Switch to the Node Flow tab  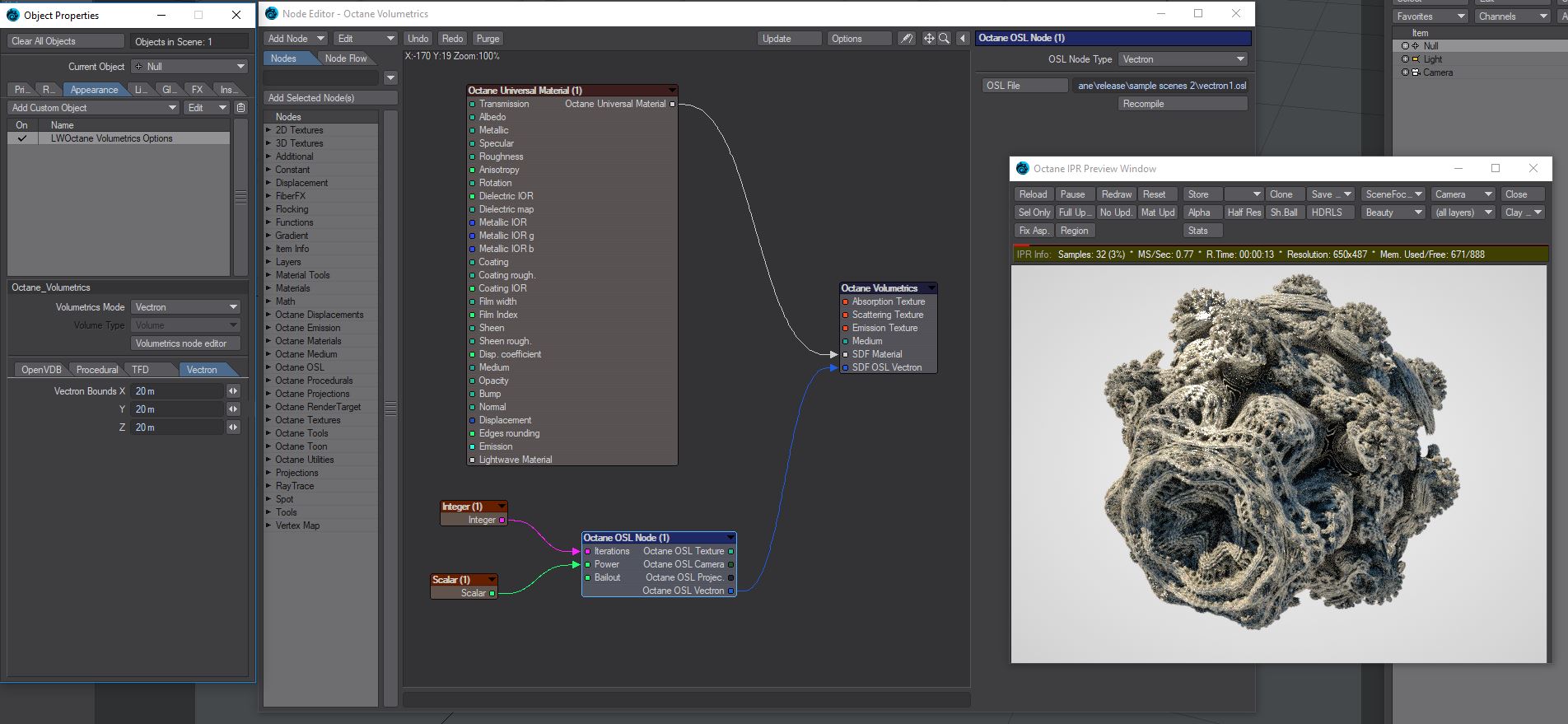[346, 58]
